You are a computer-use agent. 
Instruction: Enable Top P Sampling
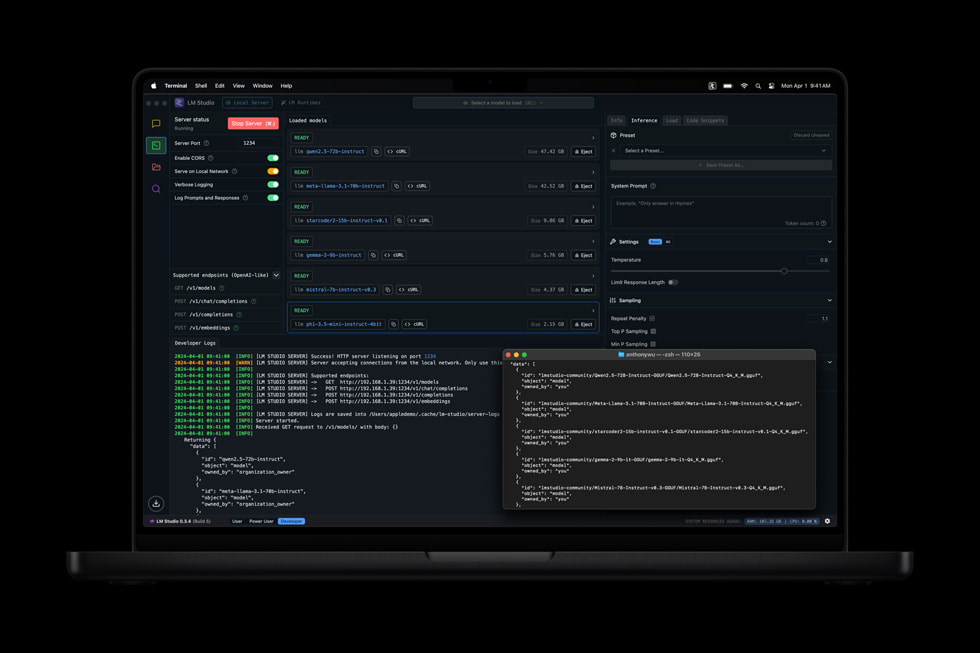(654, 331)
